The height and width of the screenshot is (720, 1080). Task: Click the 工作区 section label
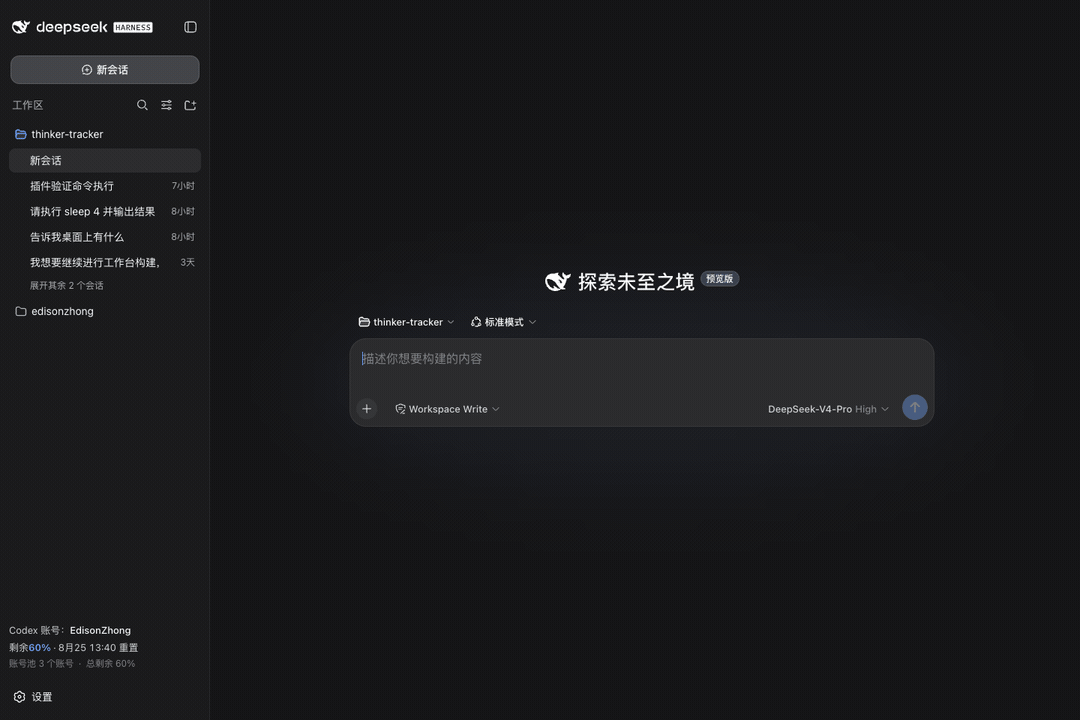28,105
